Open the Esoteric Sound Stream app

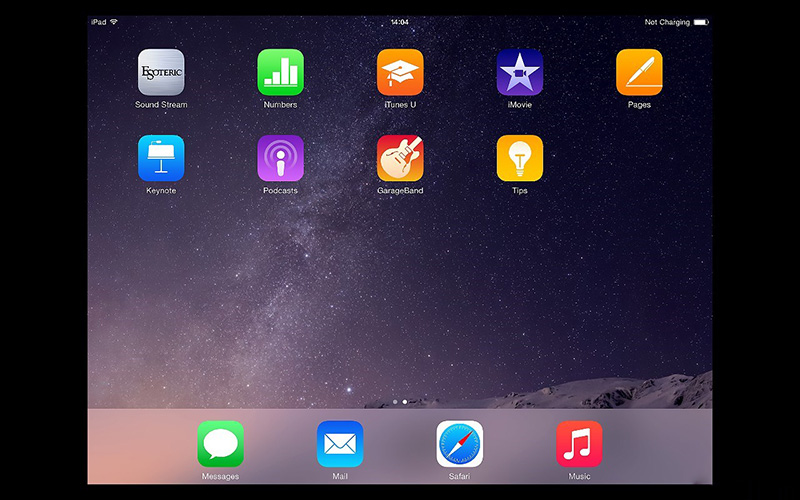[161, 72]
